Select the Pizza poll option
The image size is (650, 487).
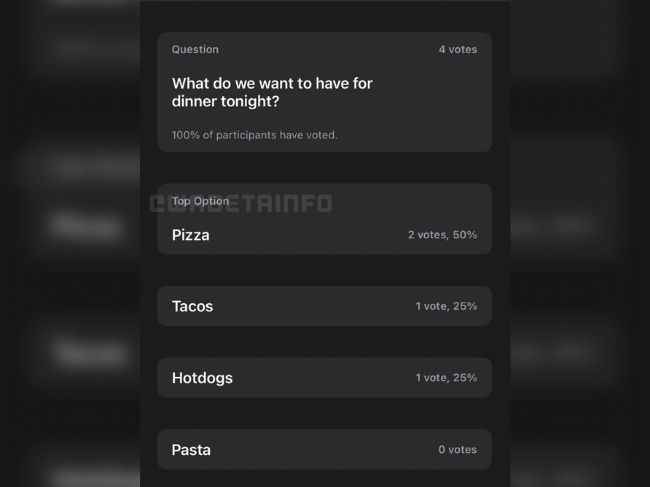(x=325, y=219)
